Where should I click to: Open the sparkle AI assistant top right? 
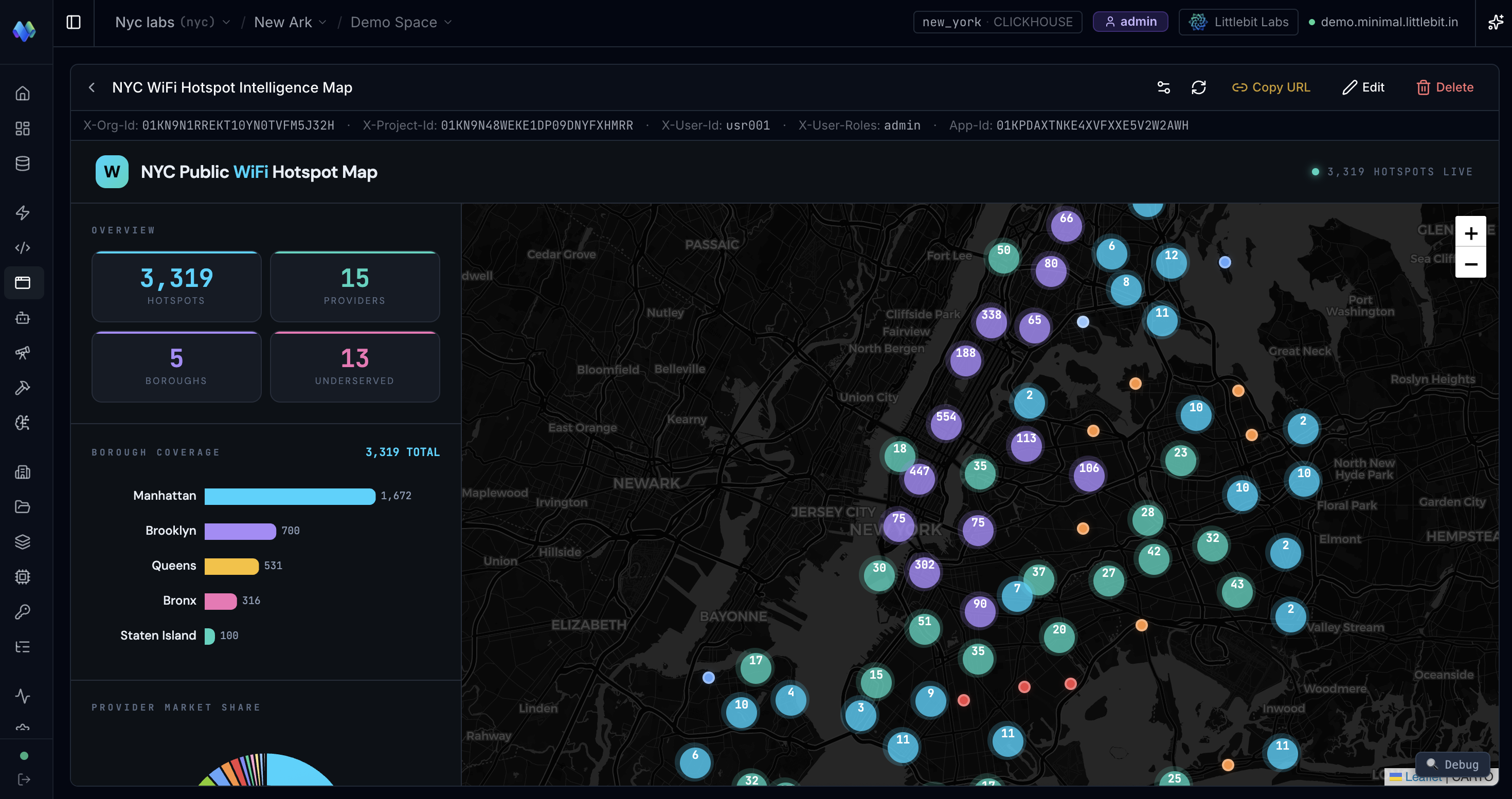[1495, 22]
